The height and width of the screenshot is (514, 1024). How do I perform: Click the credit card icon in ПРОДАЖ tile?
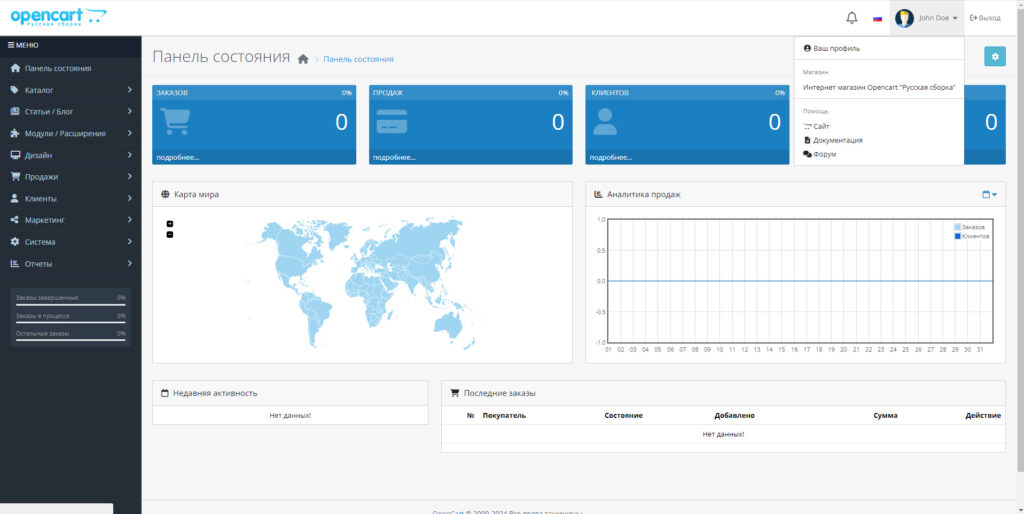[x=392, y=121]
